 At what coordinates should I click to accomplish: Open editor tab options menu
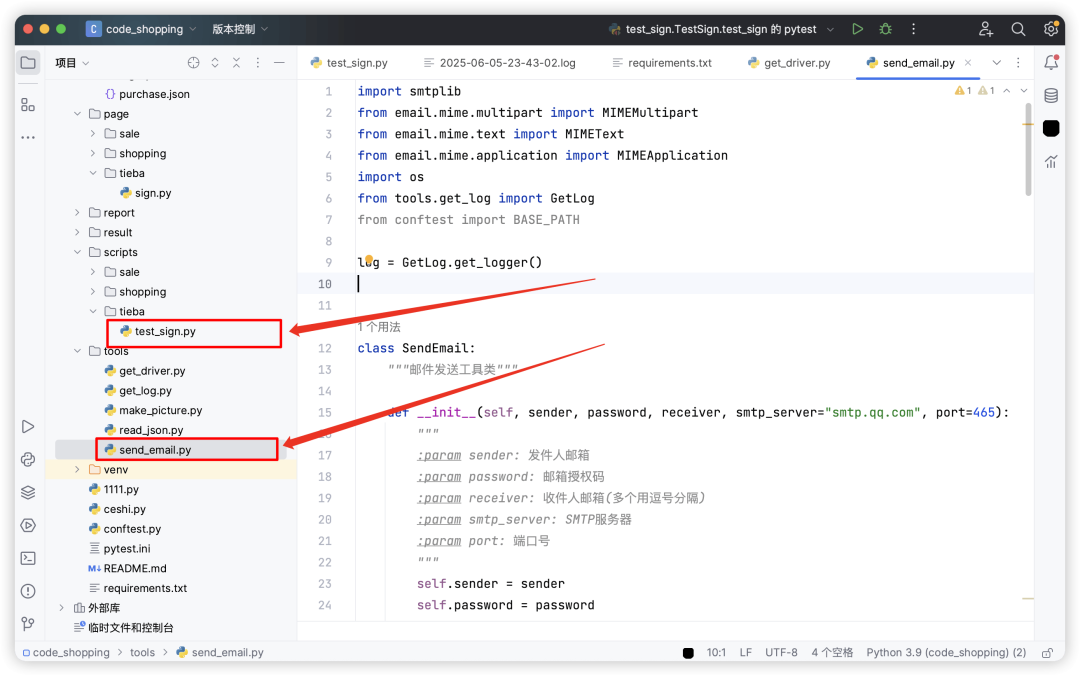[1018, 63]
